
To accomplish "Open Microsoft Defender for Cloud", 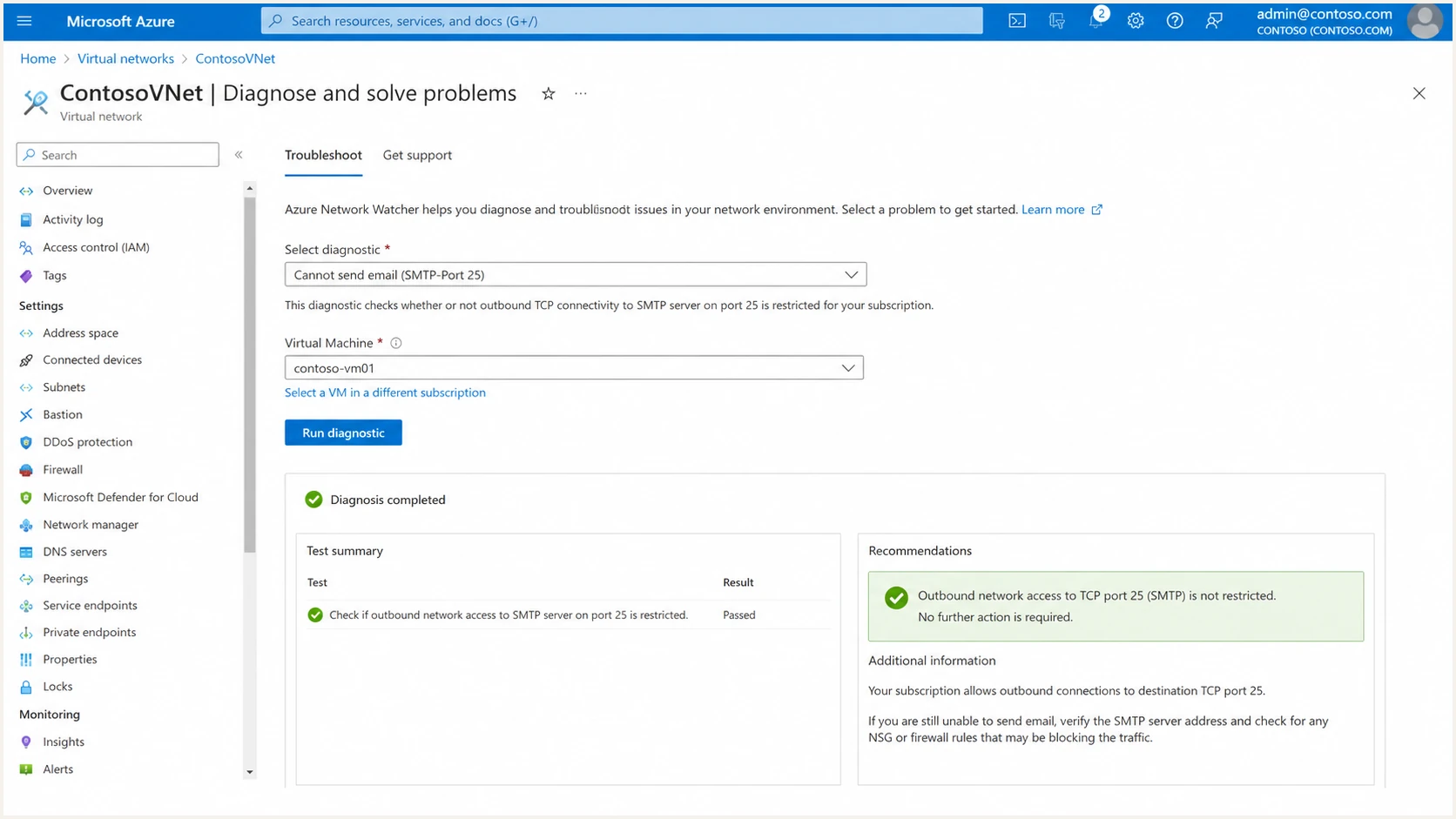I will [x=120, y=497].
